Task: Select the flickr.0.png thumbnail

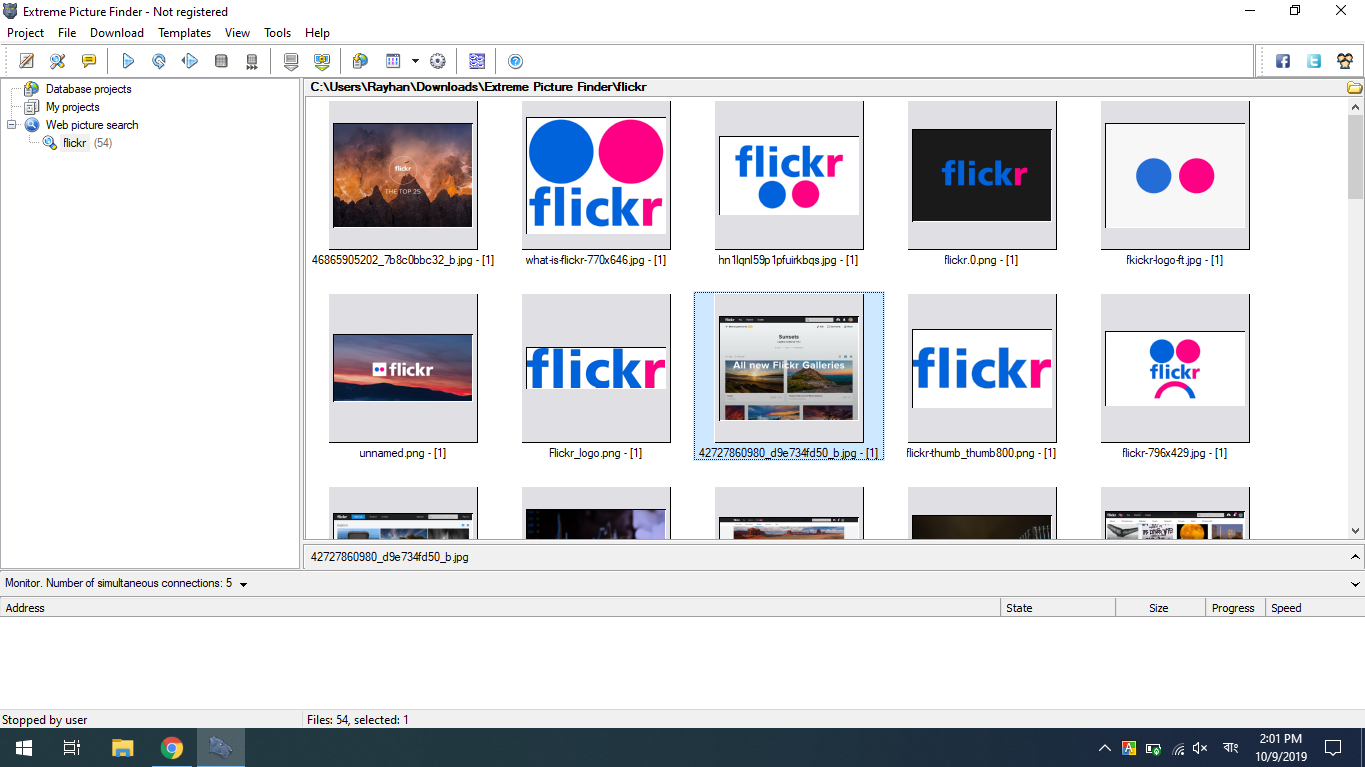Action: click(982, 175)
